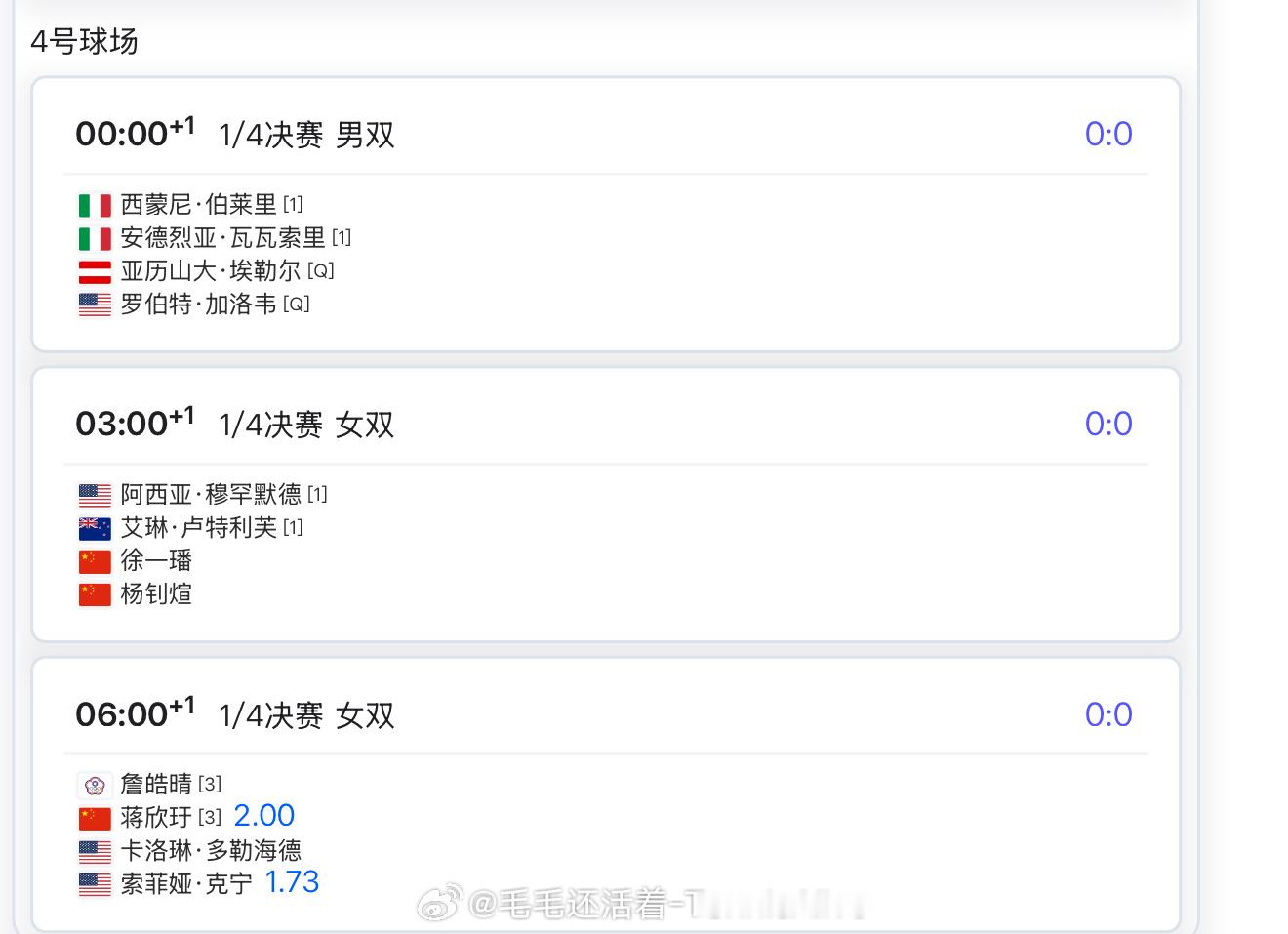Open 0:0 score of 03:00 women's doubles match
Screen dimensions: 1288x934
[x=1108, y=424]
